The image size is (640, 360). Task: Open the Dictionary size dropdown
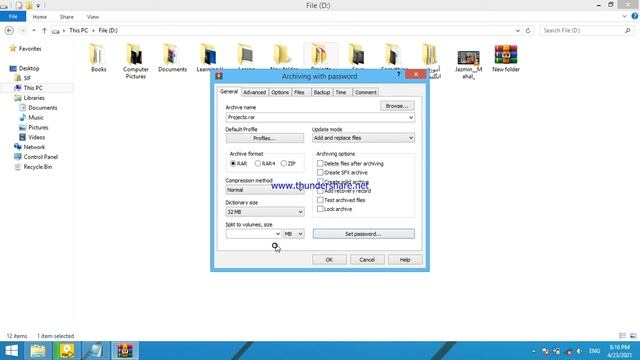point(300,212)
